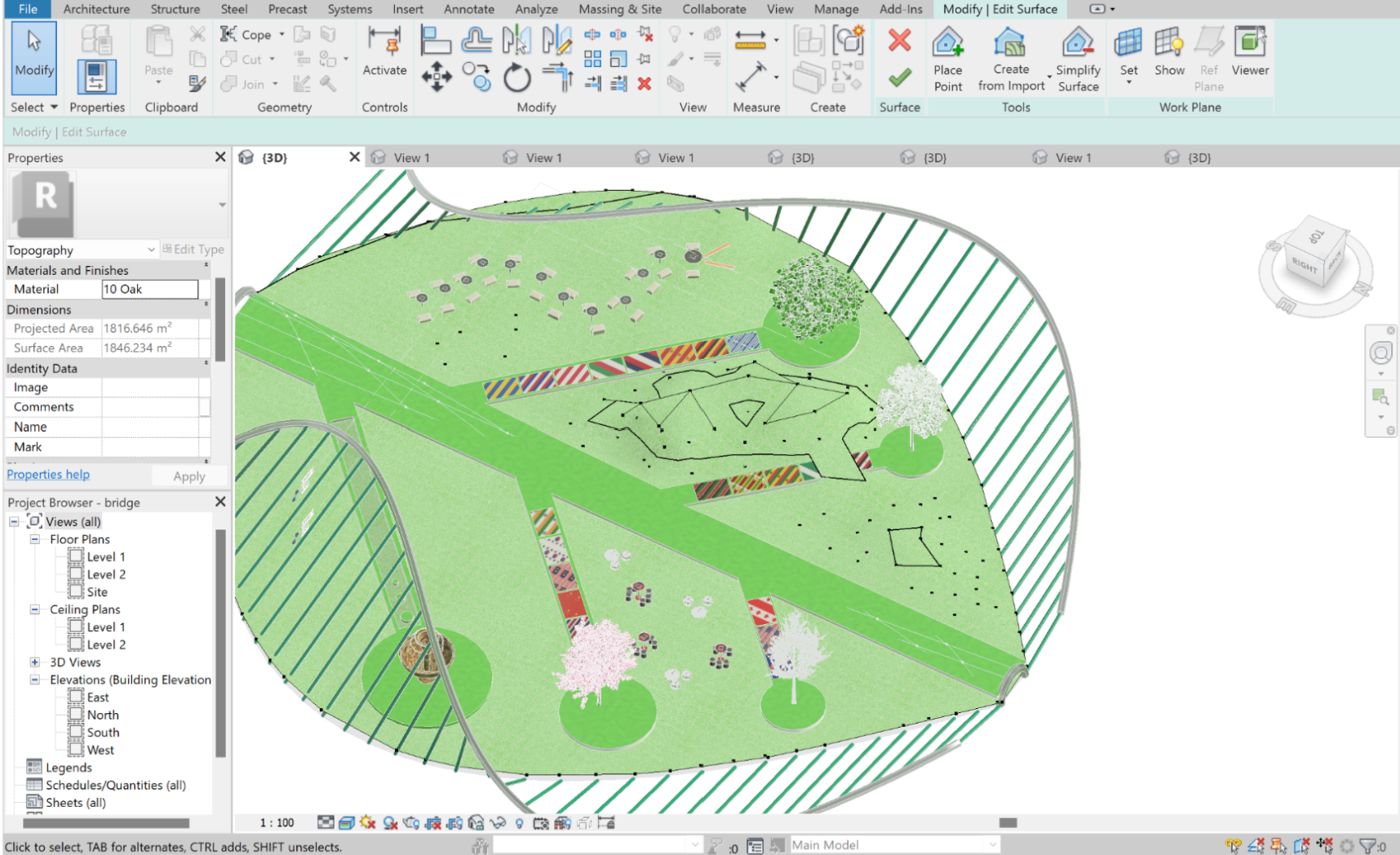Select the Place Point tool

[948, 59]
